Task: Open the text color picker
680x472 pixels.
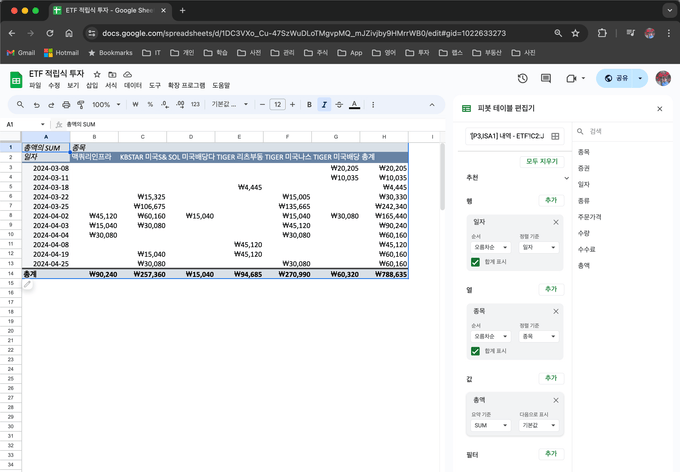Action: (x=354, y=105)
